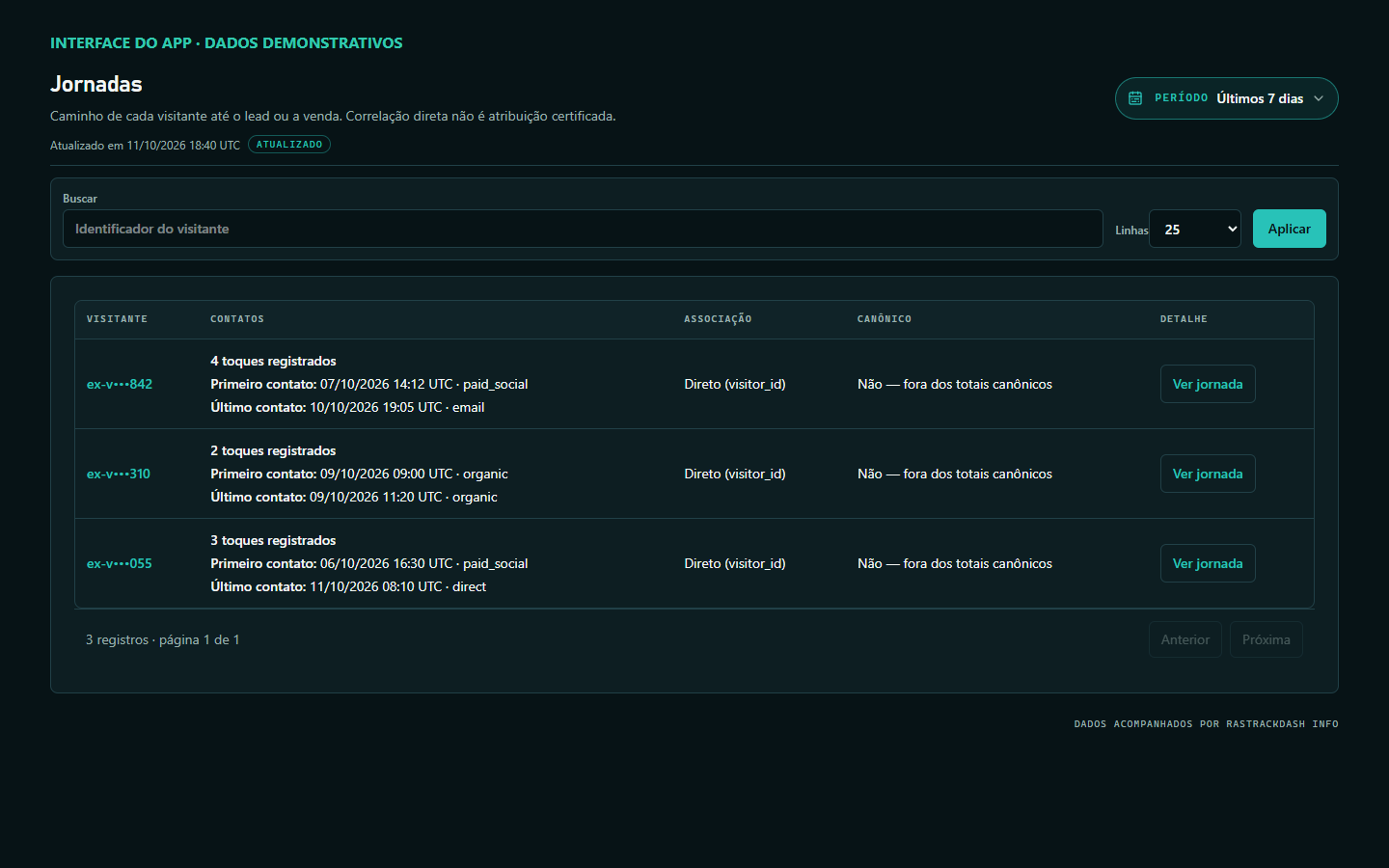Click the calendar icon in the Período selector
Image resolution: width=1389 pixels, height=868 pixels.
(x=1135, y=98)
